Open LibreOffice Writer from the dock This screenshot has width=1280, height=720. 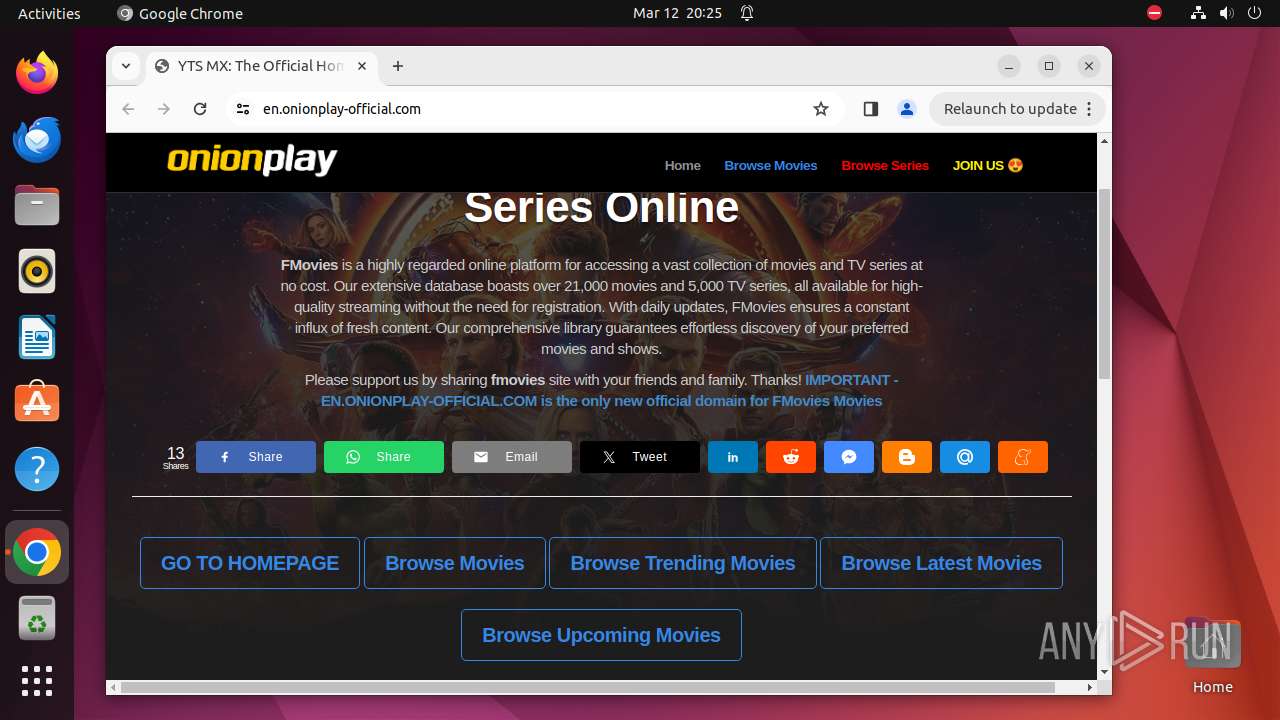coord(37,337)
